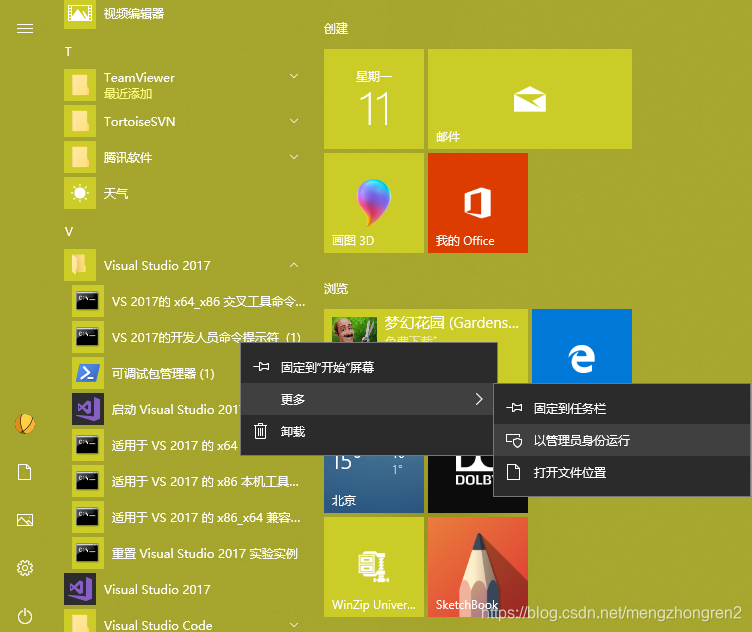Open the WinZip Universal tile

(374, 566)
